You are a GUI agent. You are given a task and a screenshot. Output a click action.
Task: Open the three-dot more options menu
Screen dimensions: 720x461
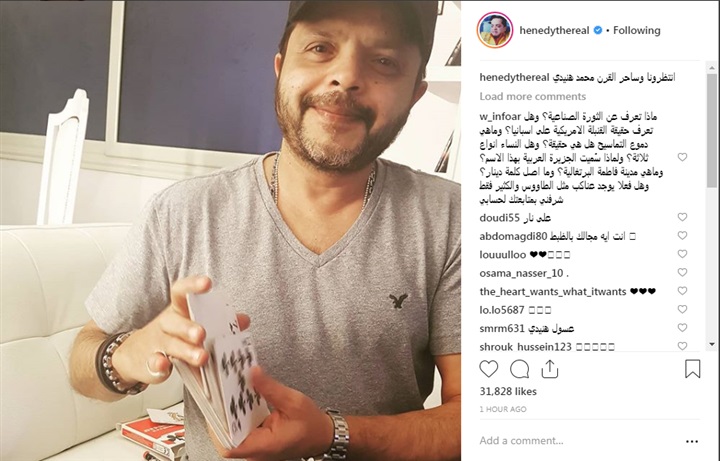692,441
